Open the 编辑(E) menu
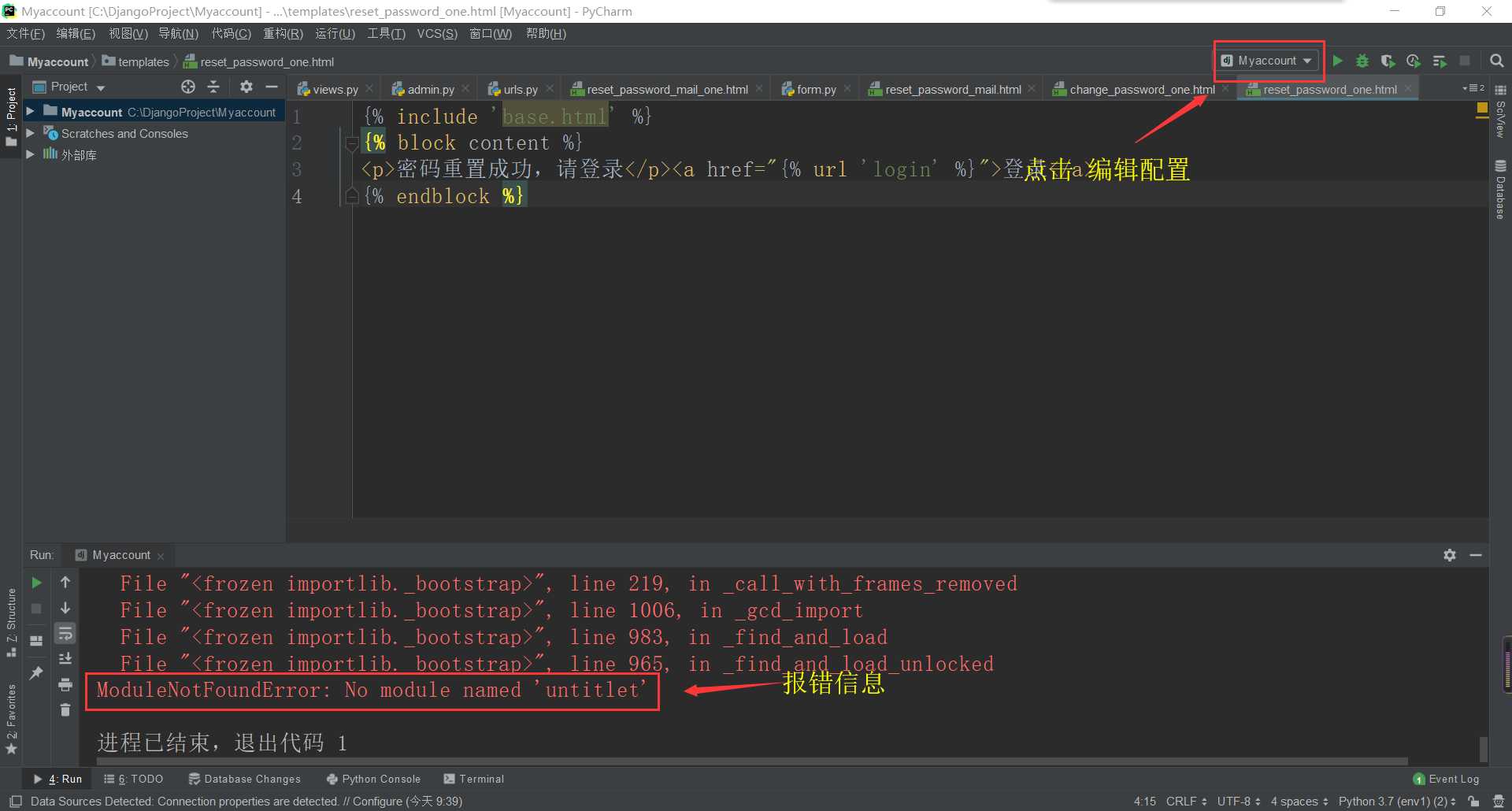The height and width of the screenshot is (811, 1512). 76,34
